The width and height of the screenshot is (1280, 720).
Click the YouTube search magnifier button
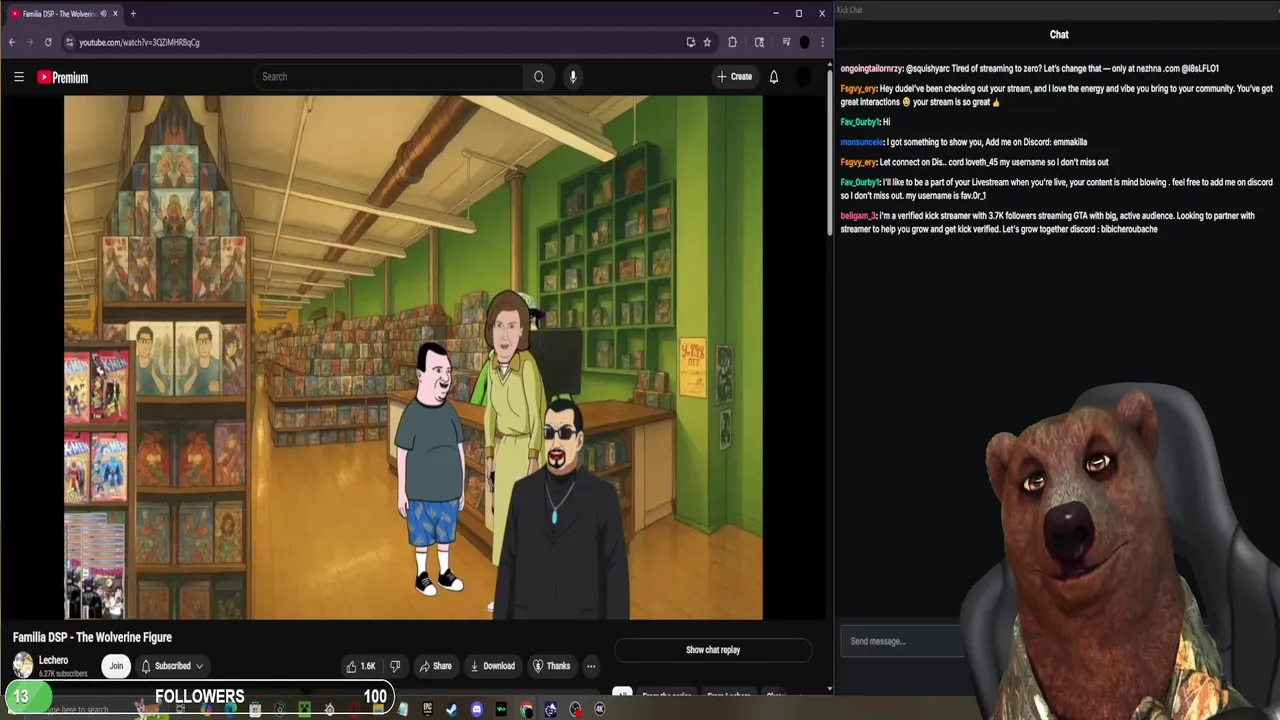pos(539,77)
